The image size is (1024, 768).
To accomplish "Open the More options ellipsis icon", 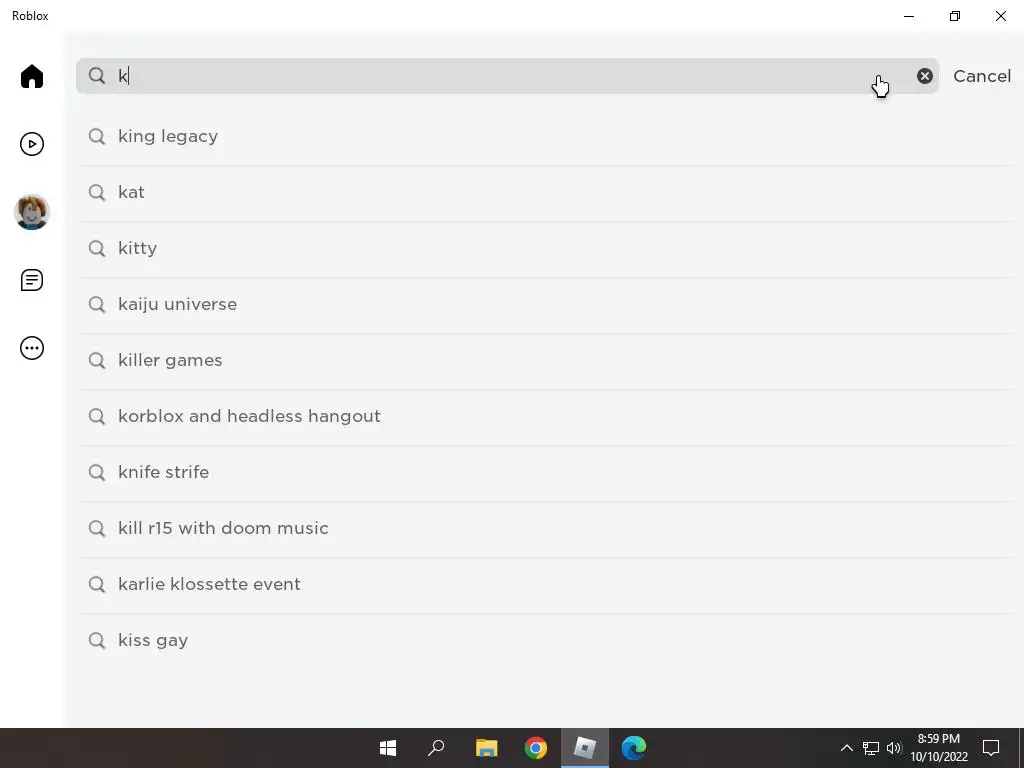I will click(x=31, y=348).
